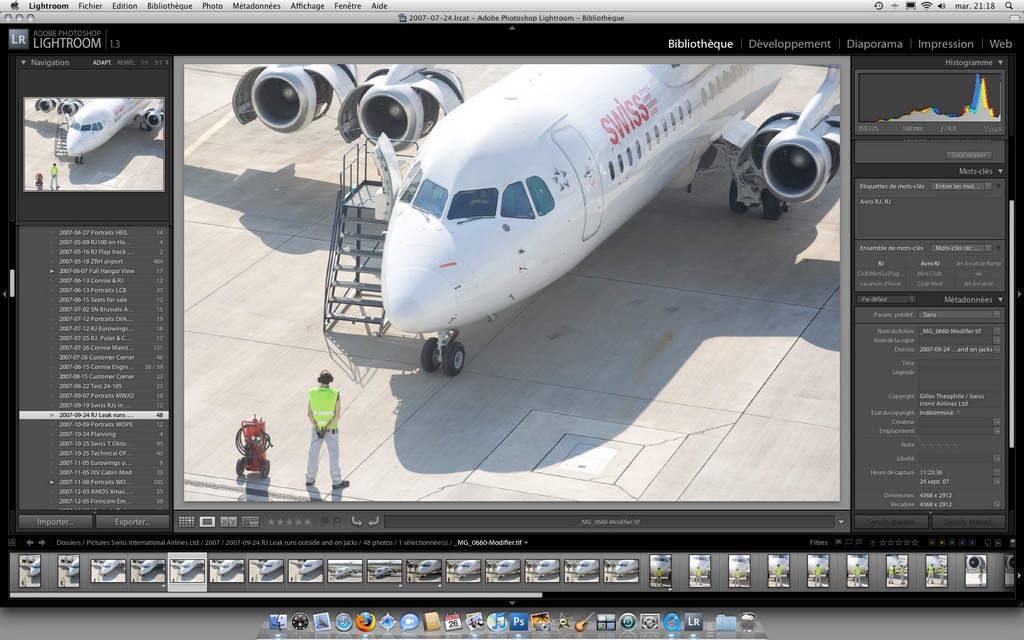The height and width of the screenshot is (640, 1024).
Task: Select folder 2007-07-26 Connie Maint...
Action: 93,348
